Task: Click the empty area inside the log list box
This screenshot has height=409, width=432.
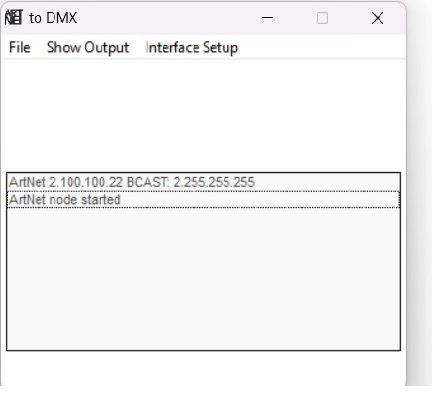Action: [203, 279]
